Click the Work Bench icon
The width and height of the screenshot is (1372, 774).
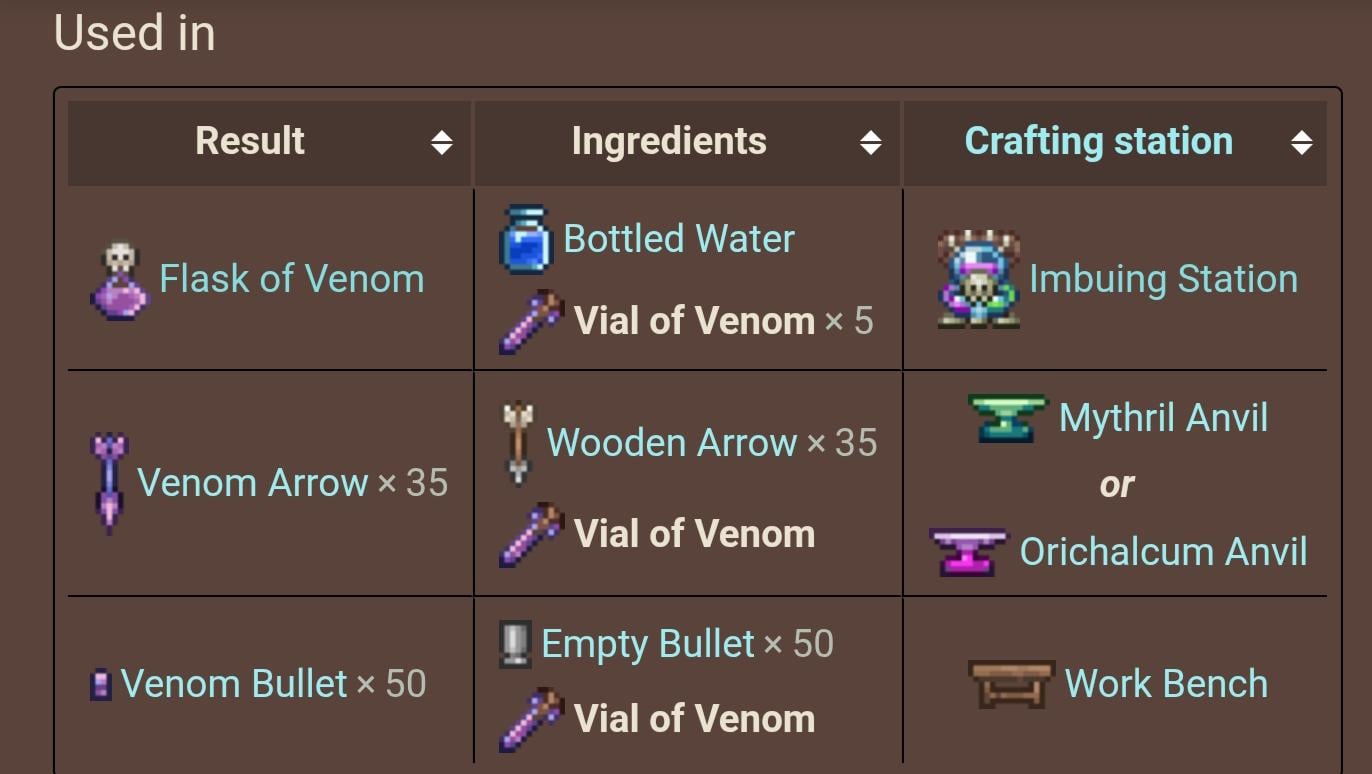pos(1011,684)
